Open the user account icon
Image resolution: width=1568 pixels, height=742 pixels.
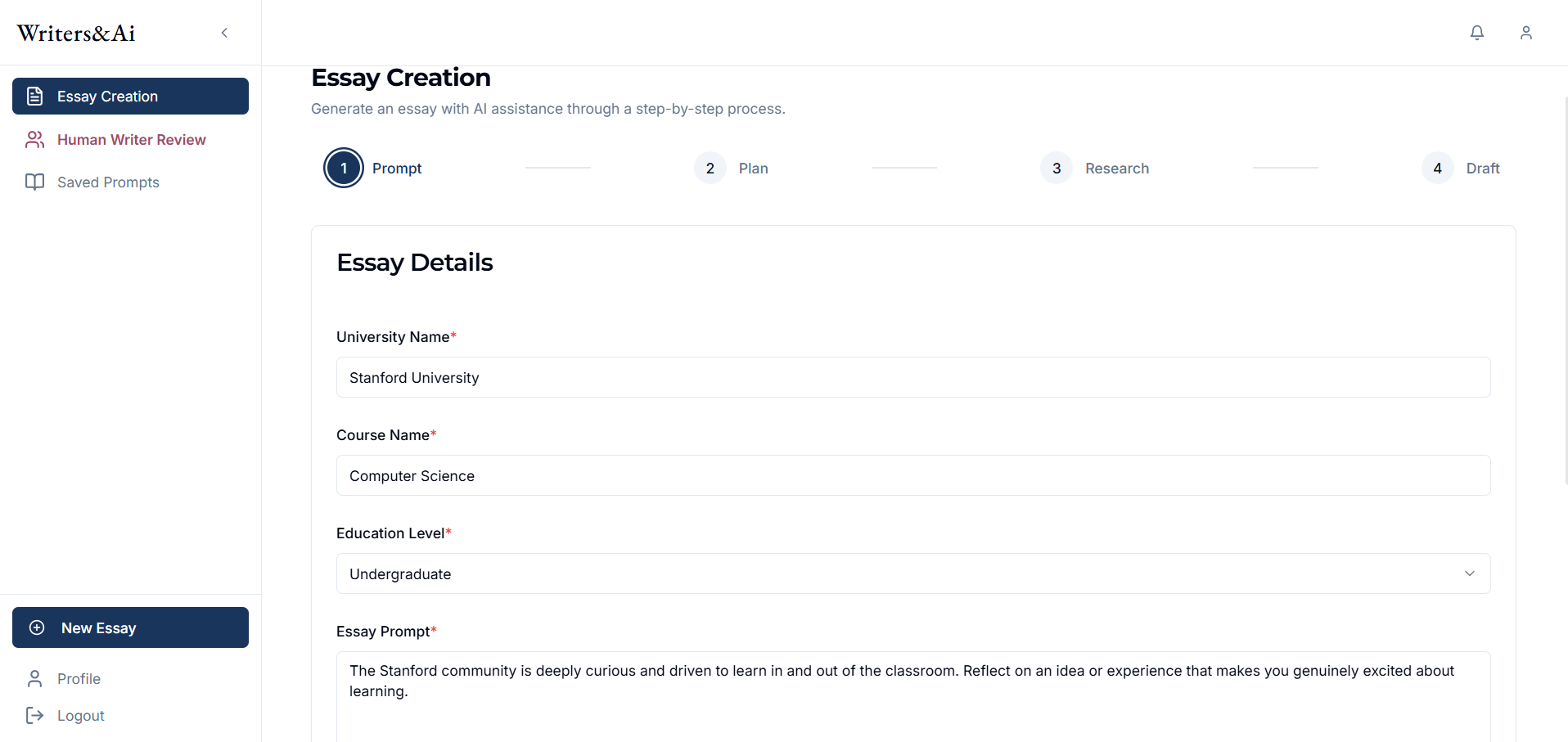(x=1525, y=33)
